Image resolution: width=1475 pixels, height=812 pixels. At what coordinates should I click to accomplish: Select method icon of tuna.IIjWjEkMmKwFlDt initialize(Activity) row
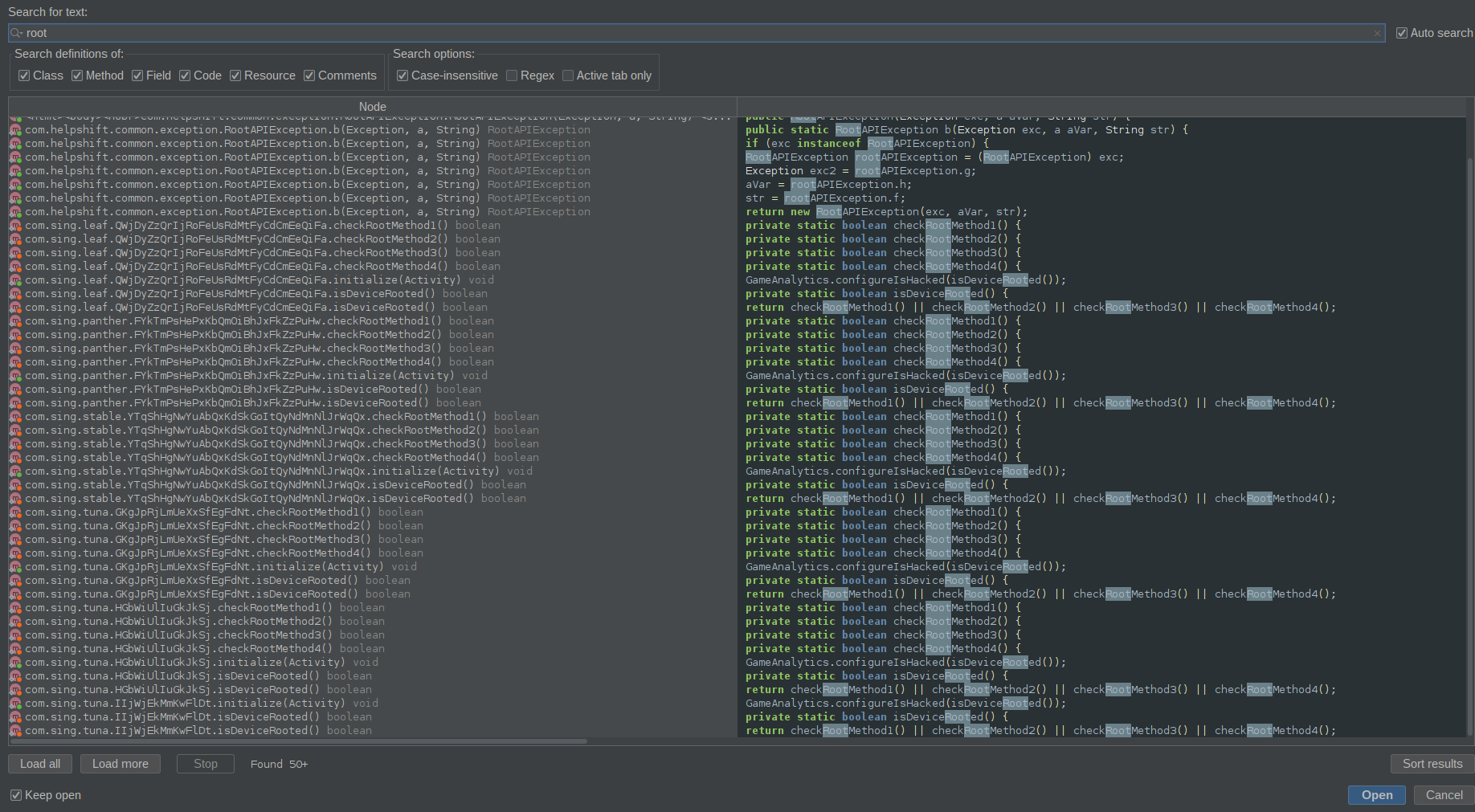[15, 704]
